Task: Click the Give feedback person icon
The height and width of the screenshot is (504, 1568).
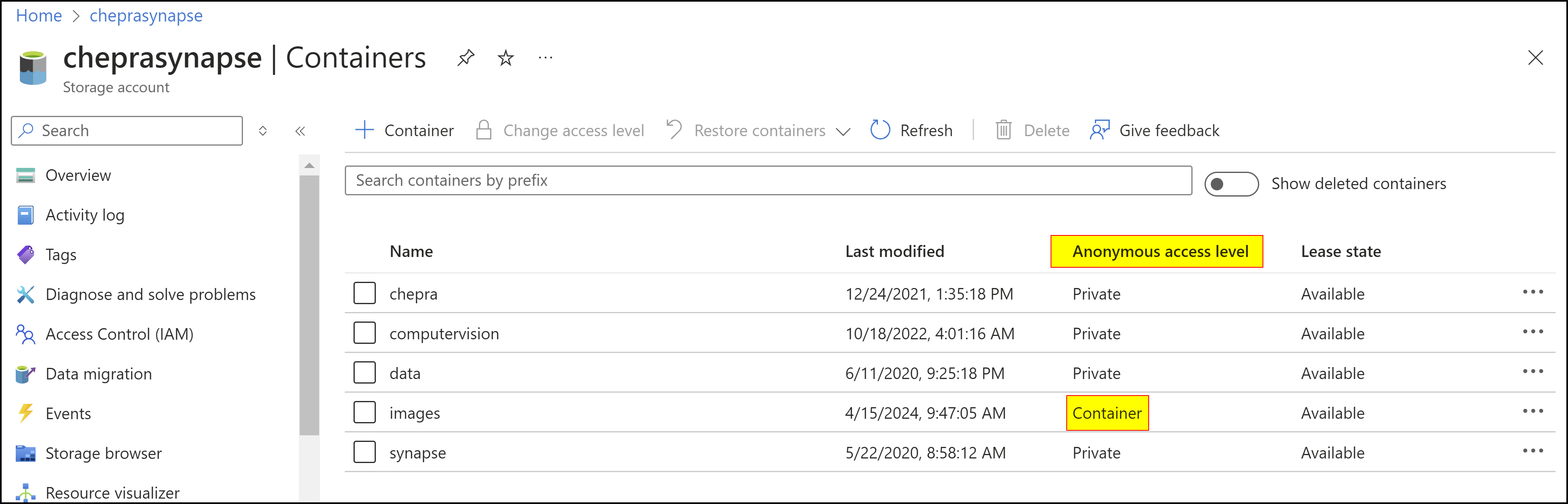Action: tap(1099, 130)
